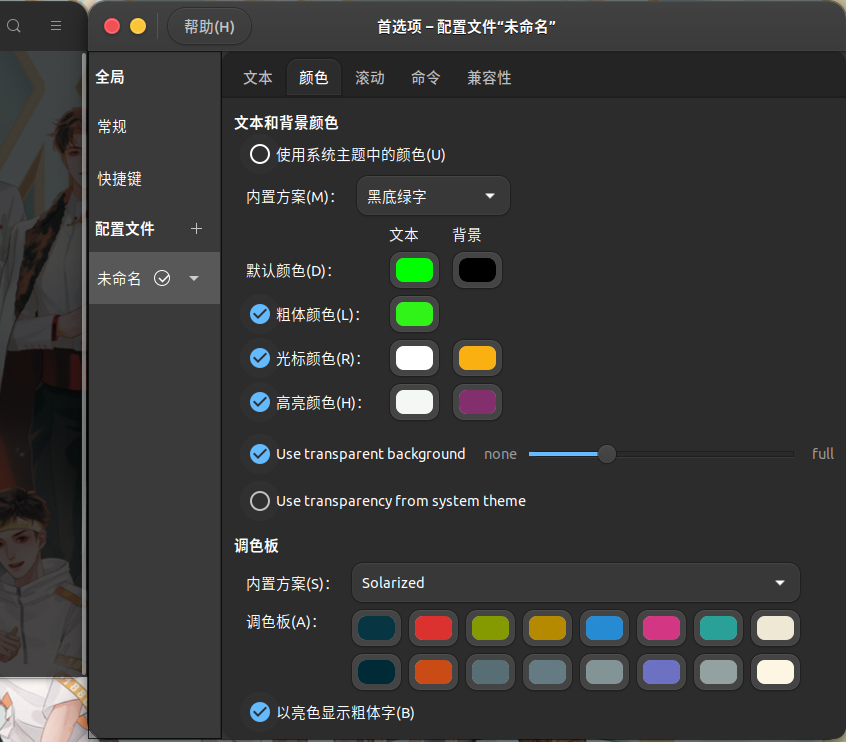The height and width of the screenshot is (742, 846).
Task: Switch to the 兼容性 tab
Action: click(489, 77)
